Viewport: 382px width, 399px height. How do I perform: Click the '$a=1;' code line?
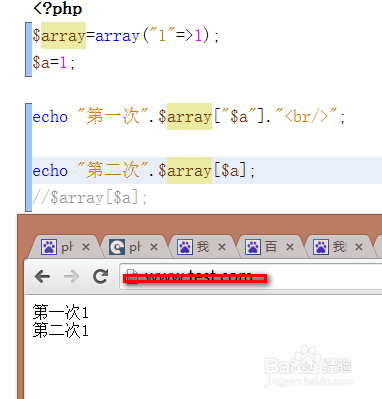tap(54, 62)
